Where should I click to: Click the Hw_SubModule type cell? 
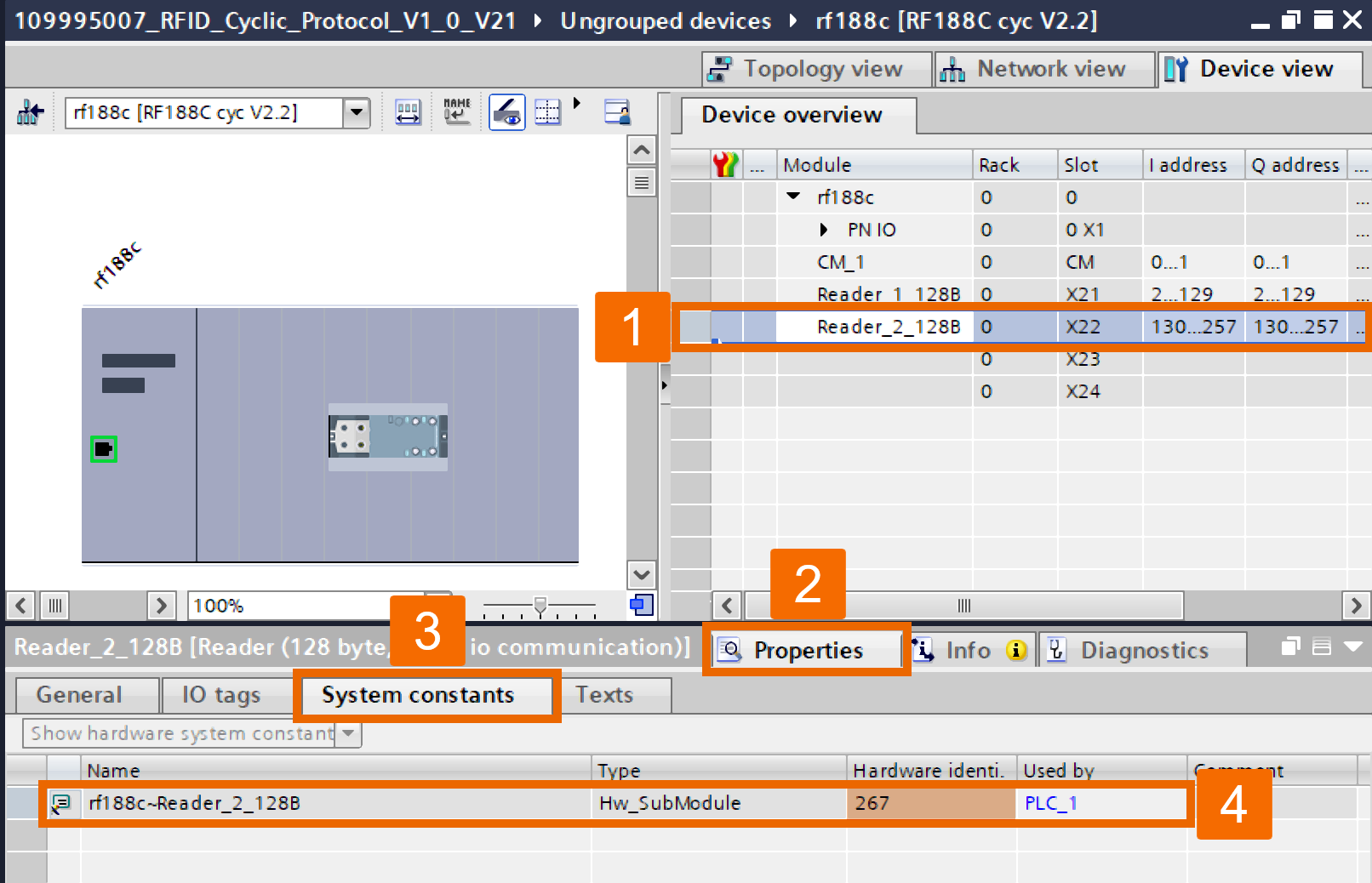coord(719,803)
